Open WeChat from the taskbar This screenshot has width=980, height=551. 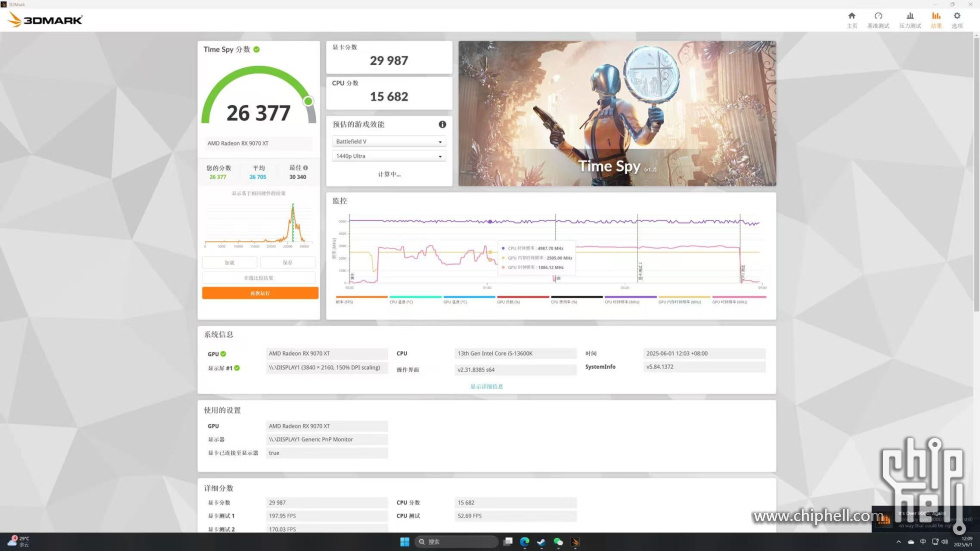558,542
